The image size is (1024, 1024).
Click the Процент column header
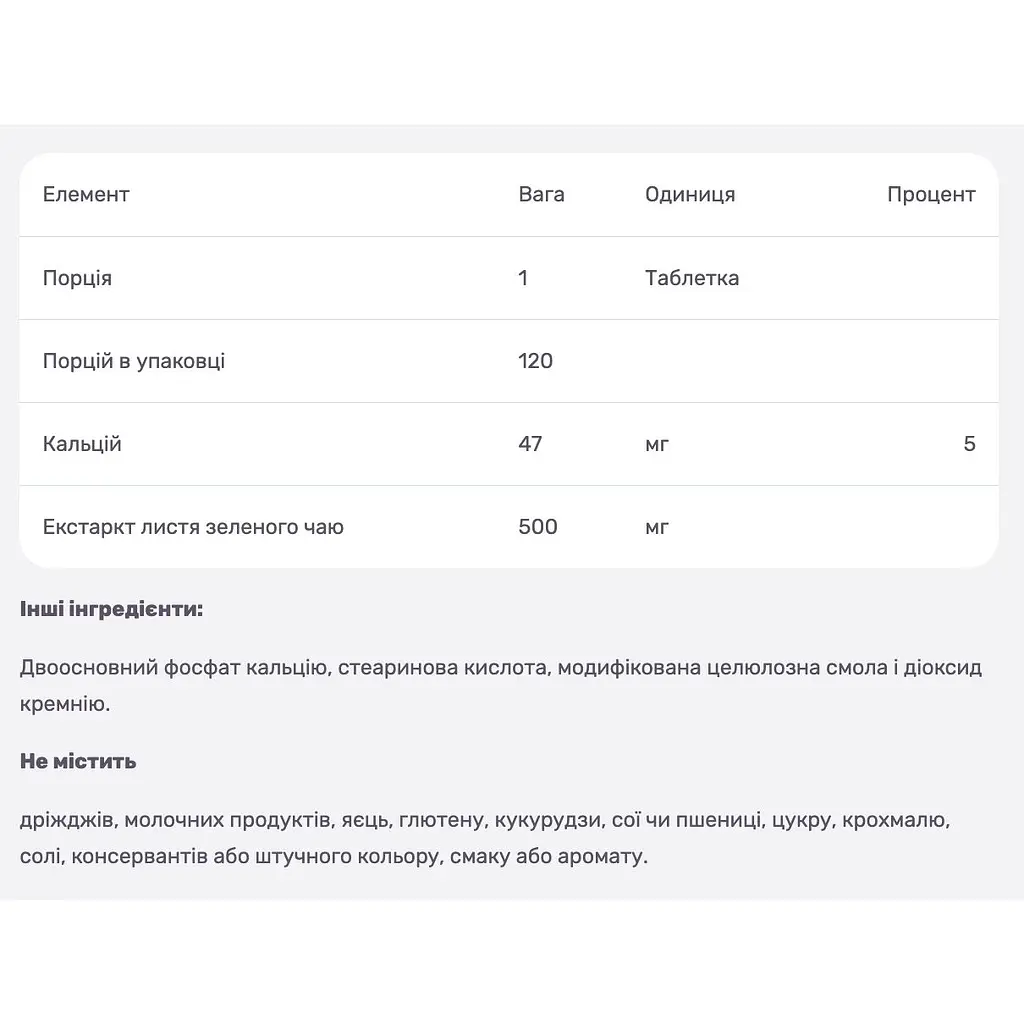click(931, 195)
